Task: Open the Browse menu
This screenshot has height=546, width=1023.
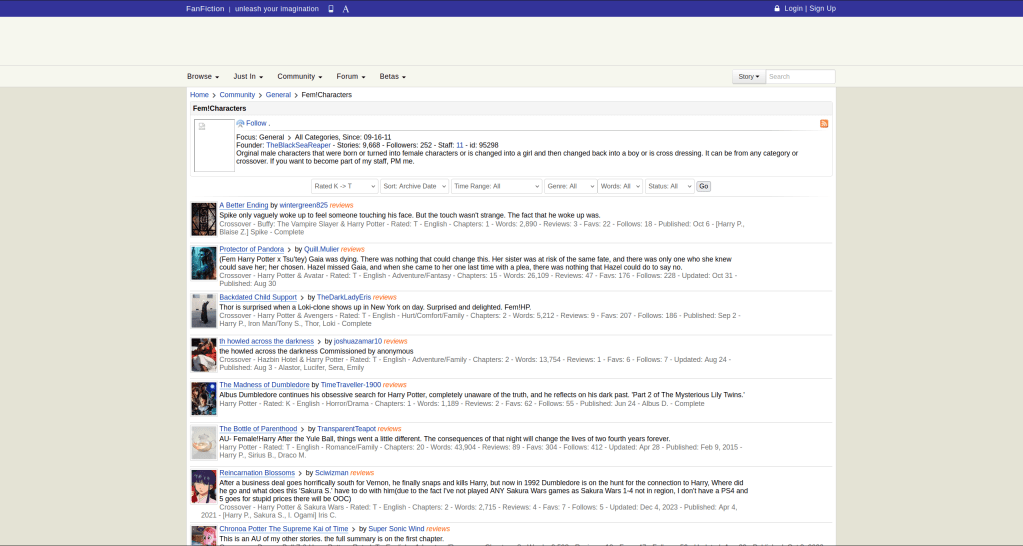Action: [203, 76]
